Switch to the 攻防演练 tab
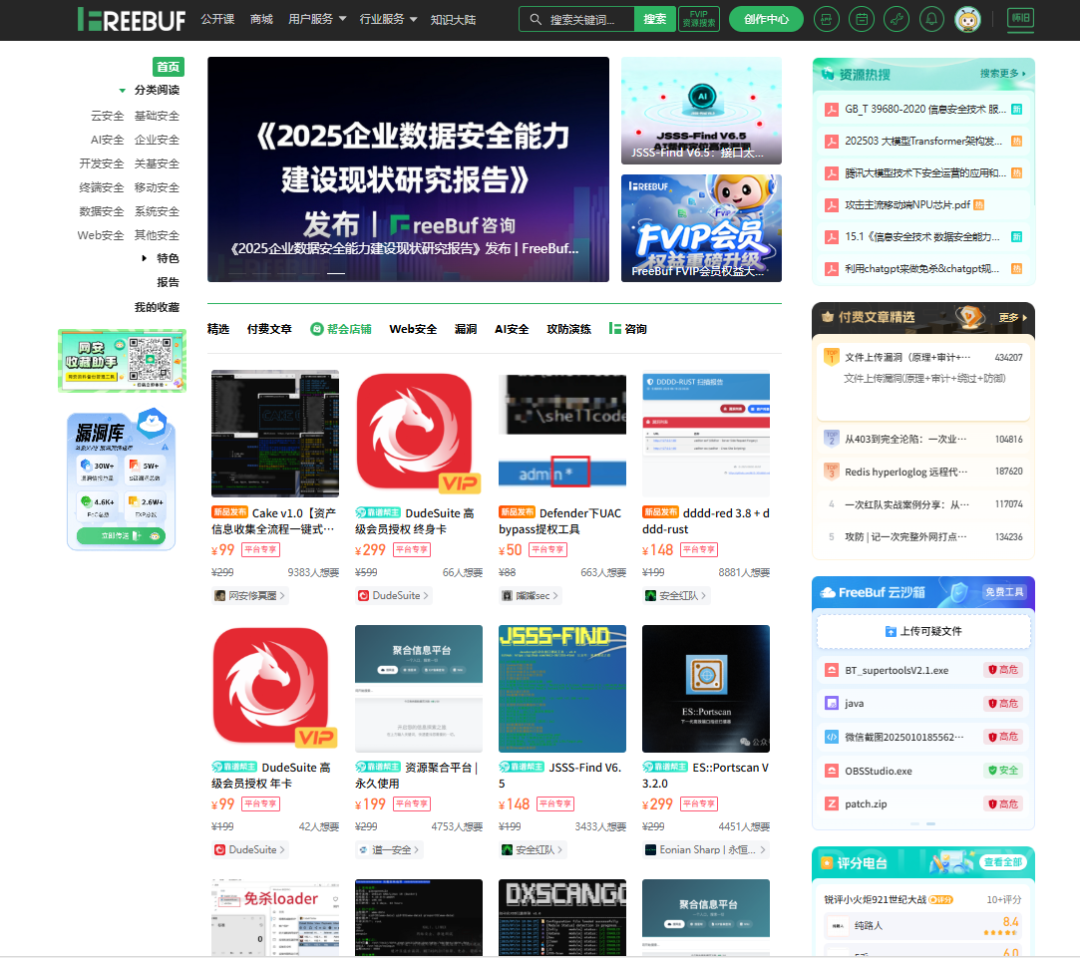This screenshot has width=1080, height=958. 569,329
